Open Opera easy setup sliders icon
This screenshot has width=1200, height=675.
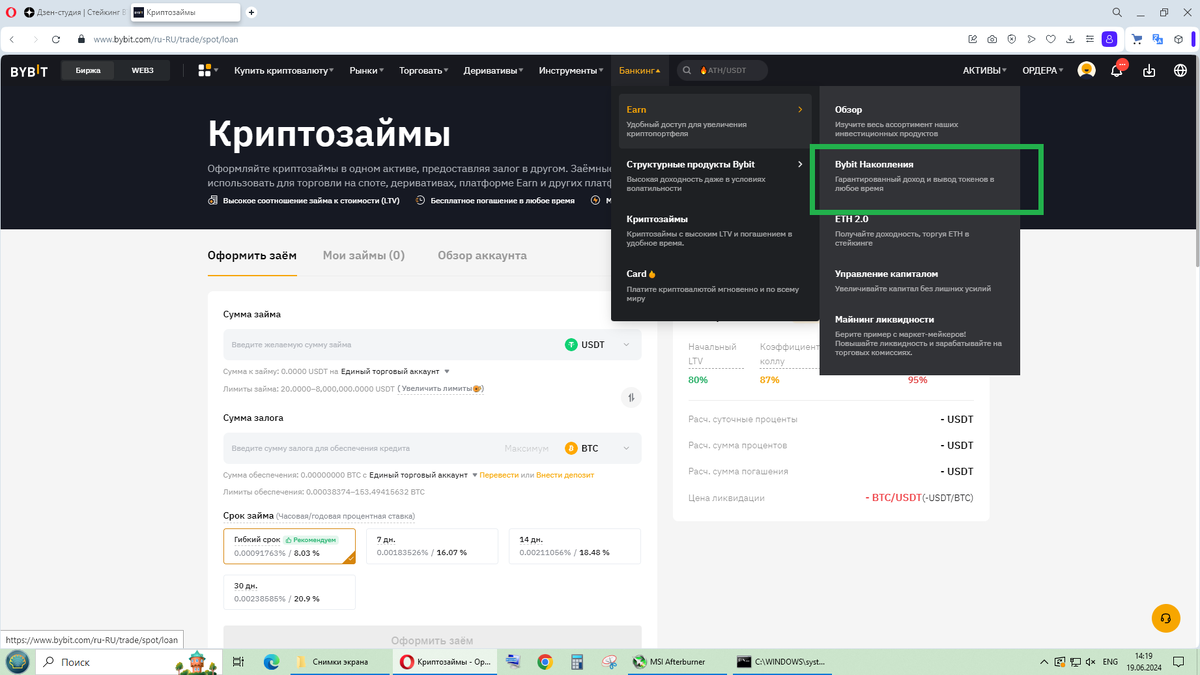[1089, 39]
